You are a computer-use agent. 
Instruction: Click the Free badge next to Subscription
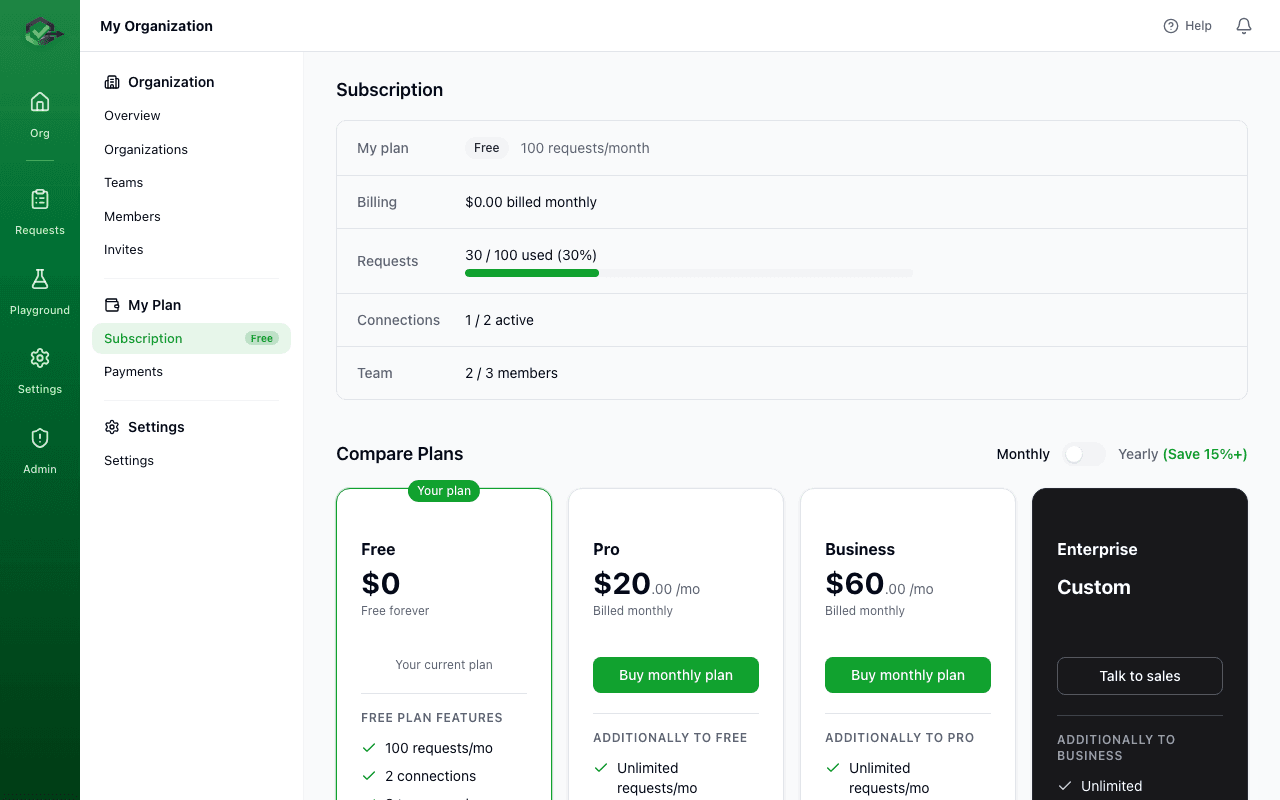click(x=261, y=338)
